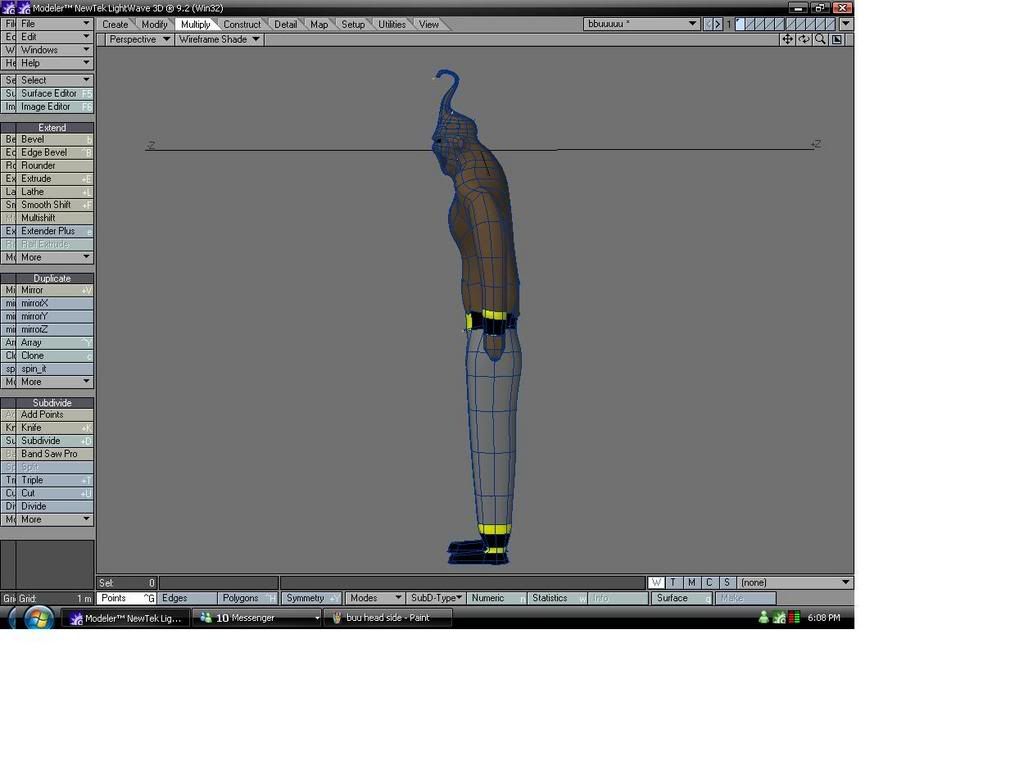The height and width of the screenshot is (770, 1024).
Task: Maximize the viewport with the corner icon
Action: pyautogui.click(x=837, y=39)
